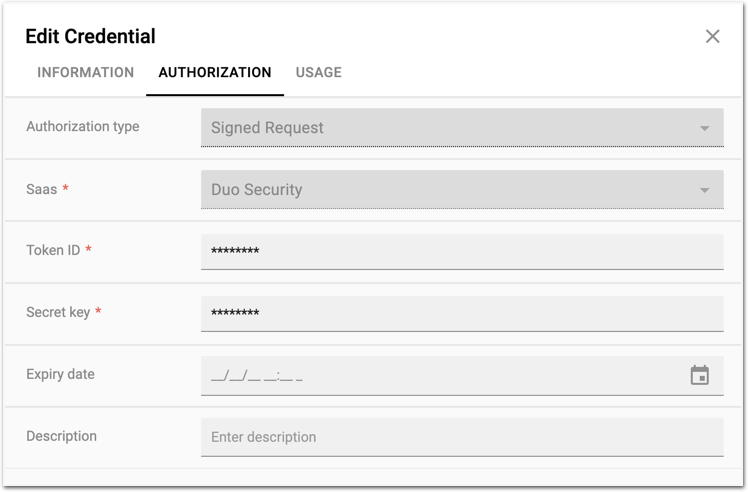Click the Enter description text field
This screenshot has width=748, height=492.
(461, 437)
